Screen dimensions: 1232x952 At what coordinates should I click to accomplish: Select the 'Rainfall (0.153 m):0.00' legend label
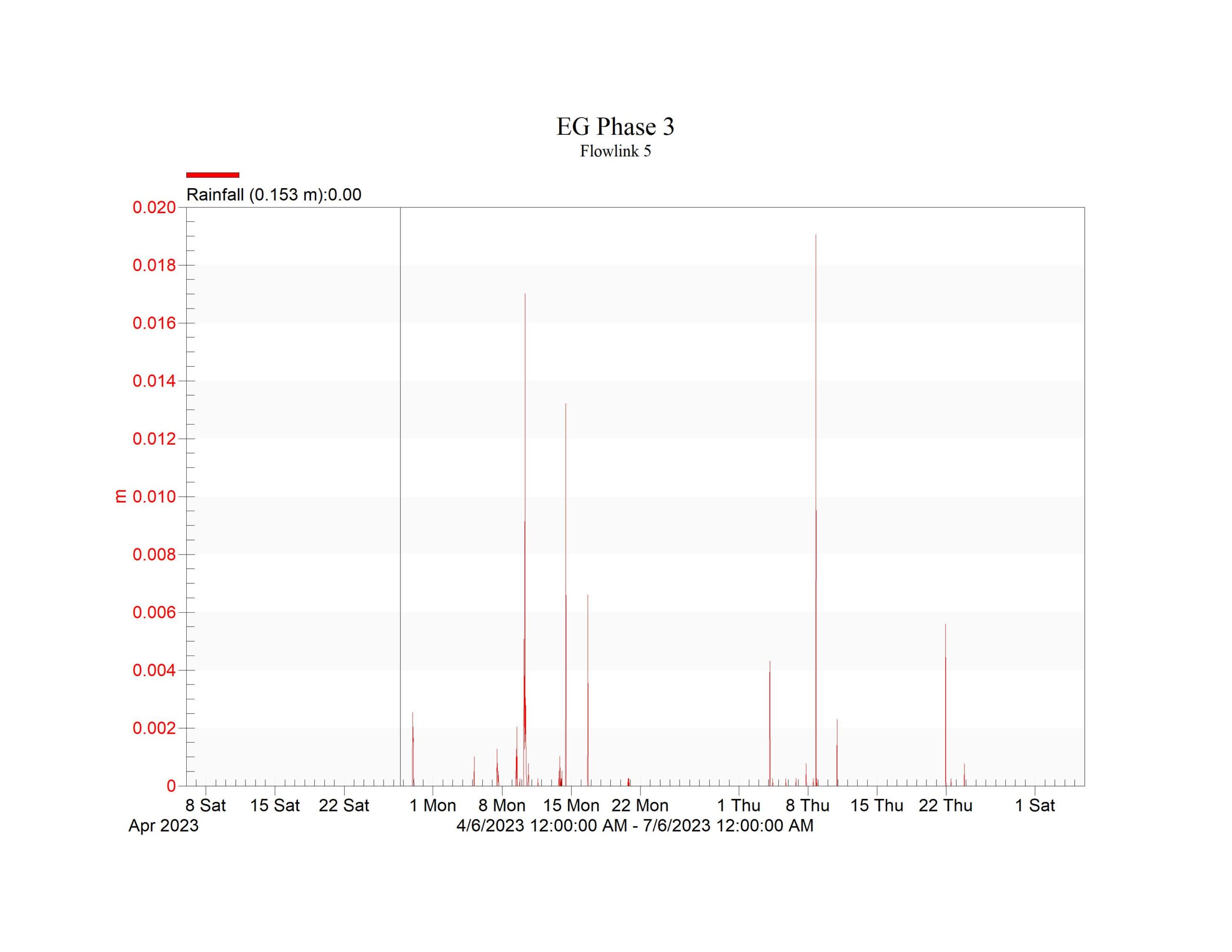(x=273, y=195)
